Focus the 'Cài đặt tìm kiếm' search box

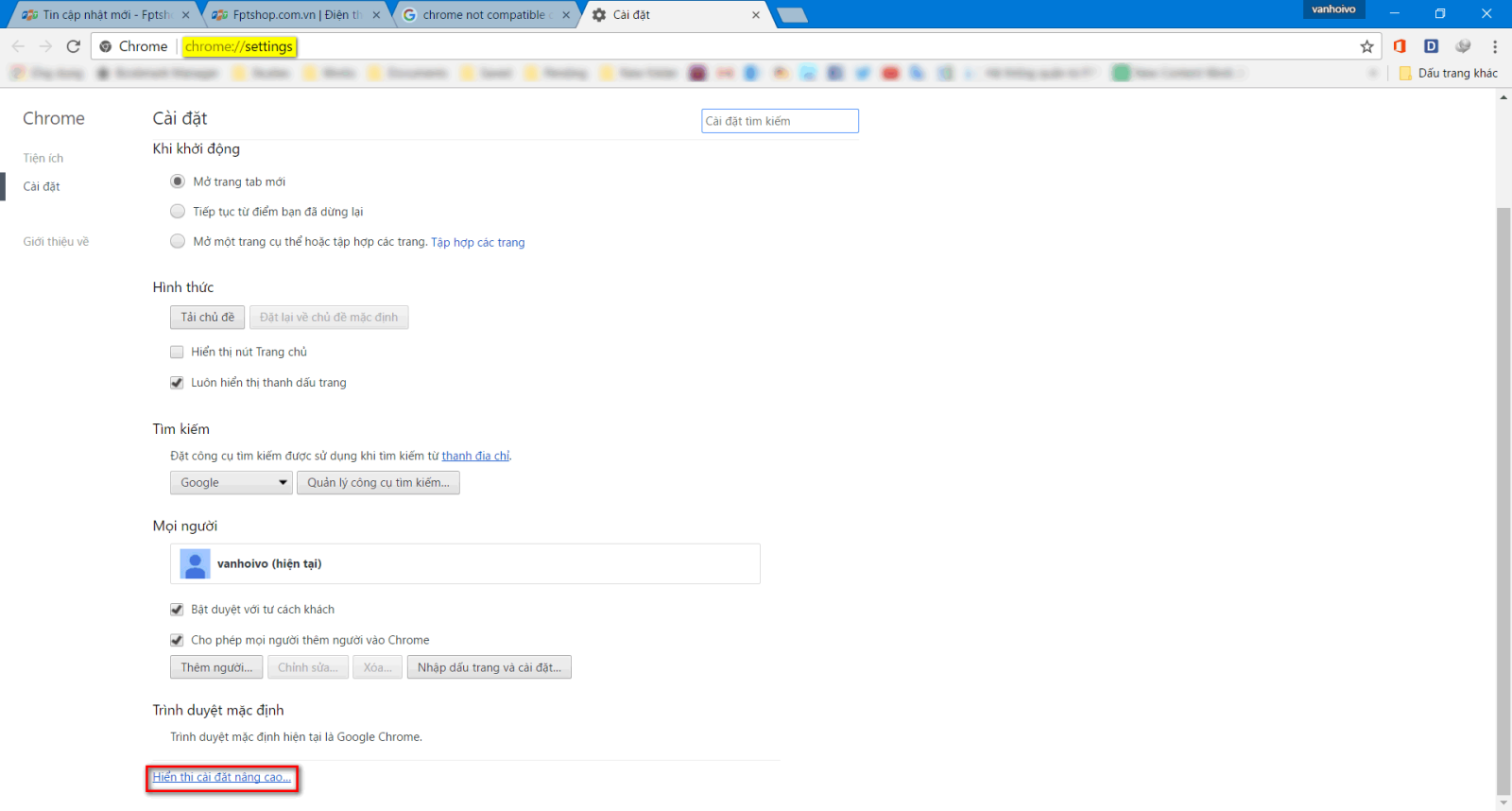(x=780, y=121)
